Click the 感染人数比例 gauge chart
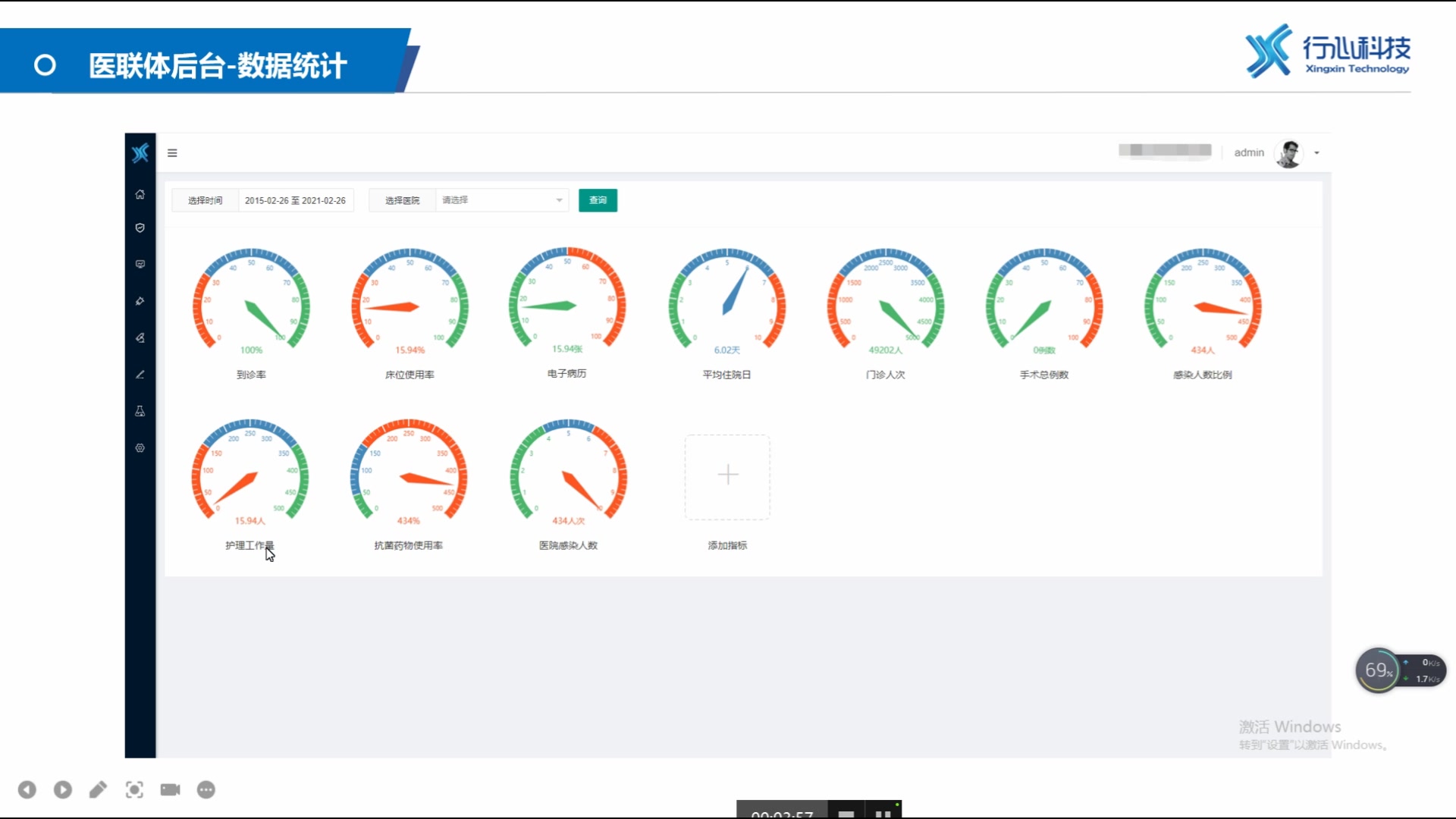1456x819 pixels. [1203, 300]
